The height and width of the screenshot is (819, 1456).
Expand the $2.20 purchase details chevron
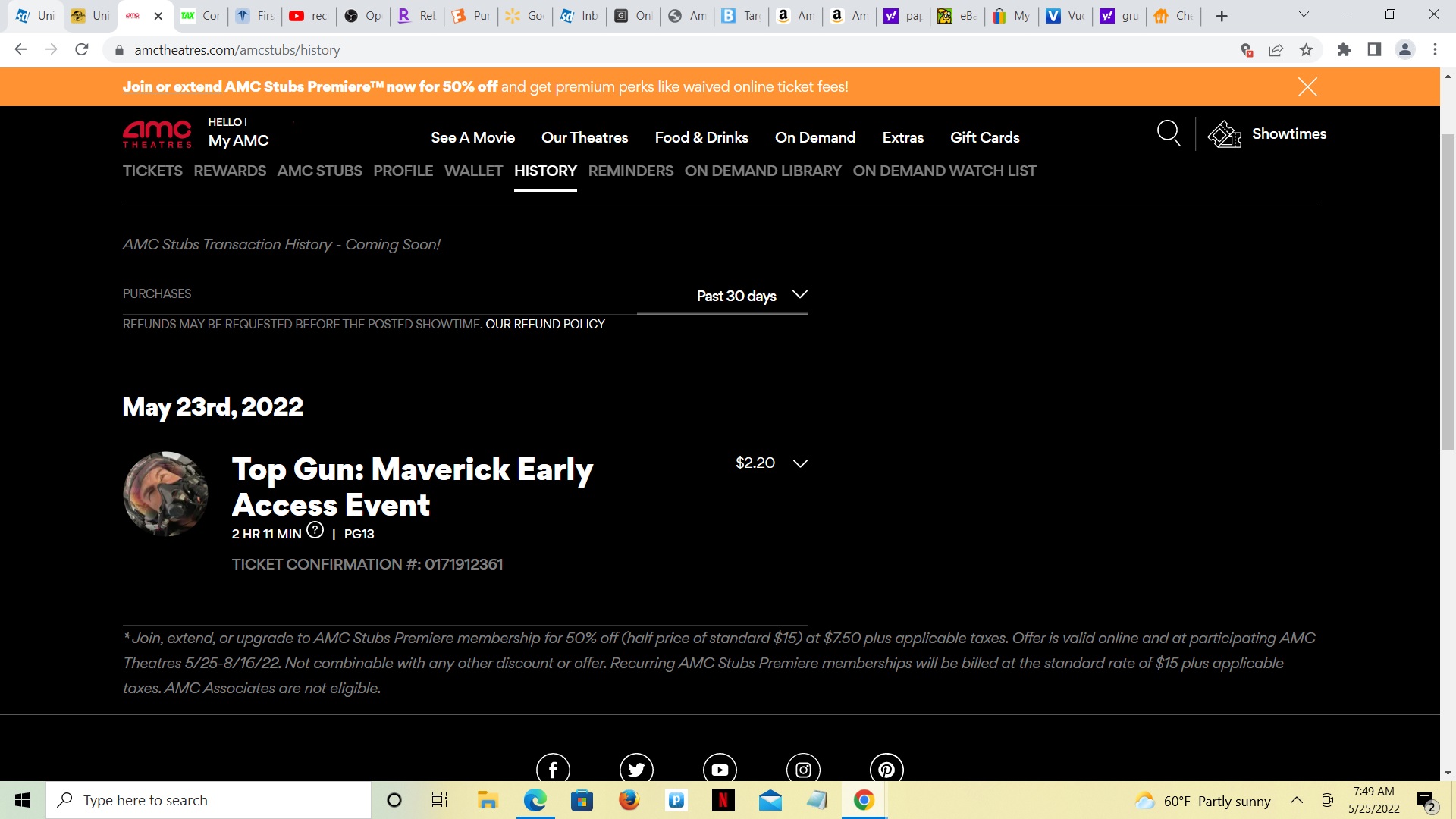click(x=800, y=463)
